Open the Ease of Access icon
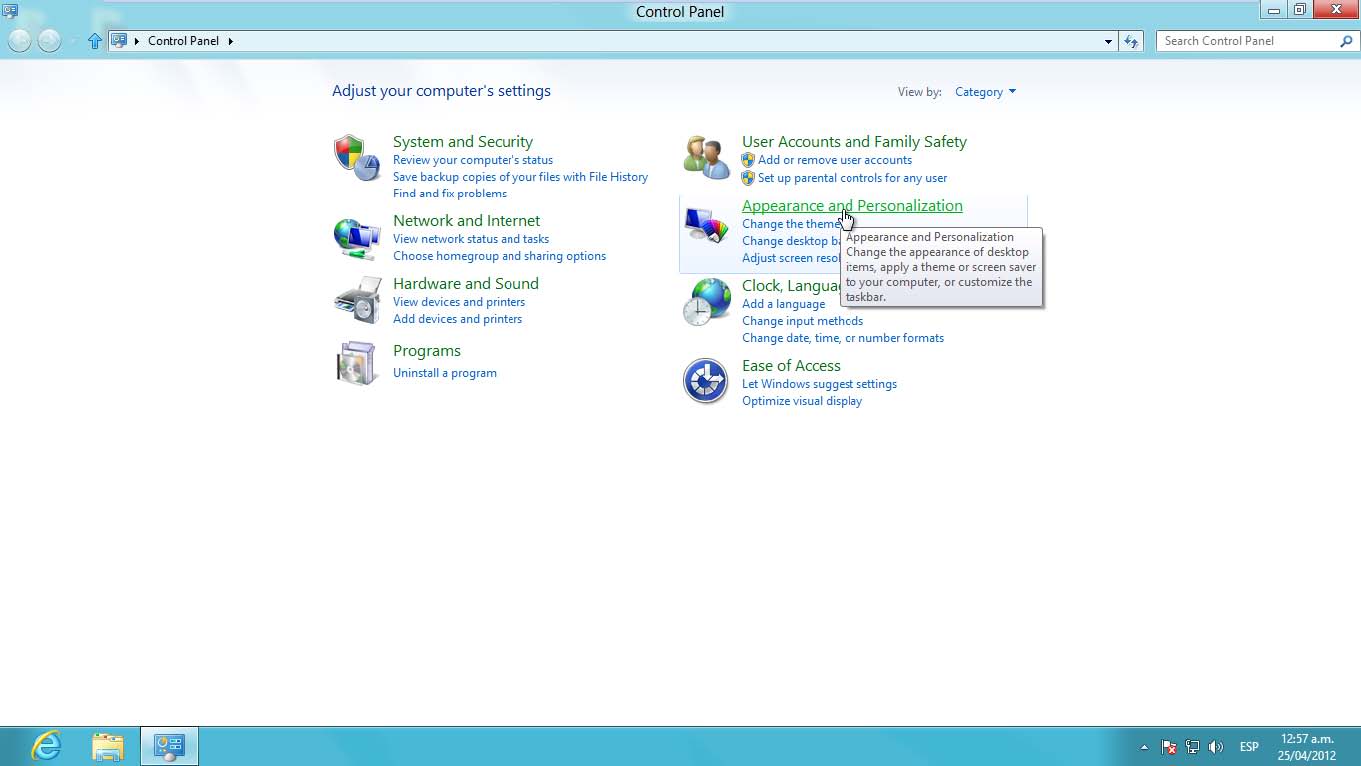Image resolution: width=1361 pixels, height=766 pixels. (706, 381)
